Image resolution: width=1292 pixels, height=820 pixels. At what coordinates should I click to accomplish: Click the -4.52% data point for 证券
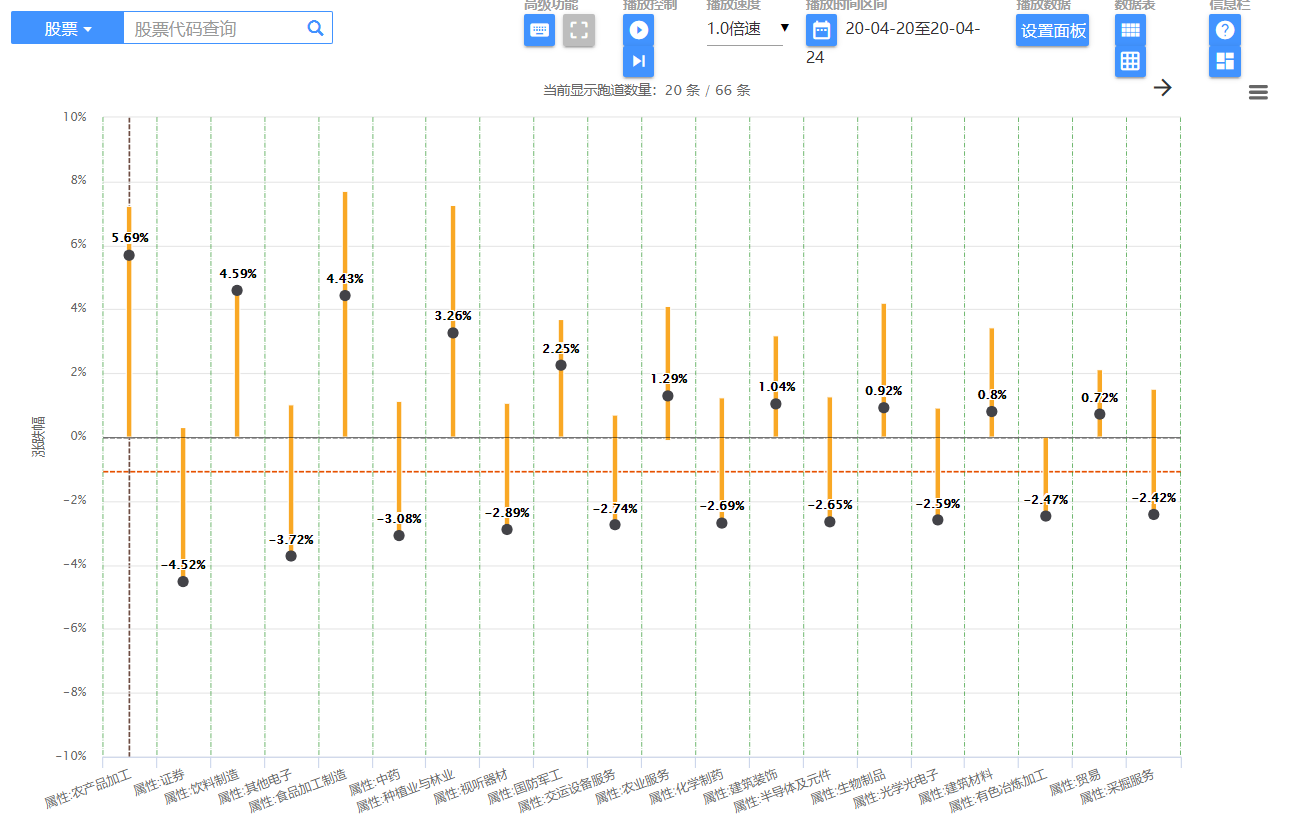pos(183,581)
